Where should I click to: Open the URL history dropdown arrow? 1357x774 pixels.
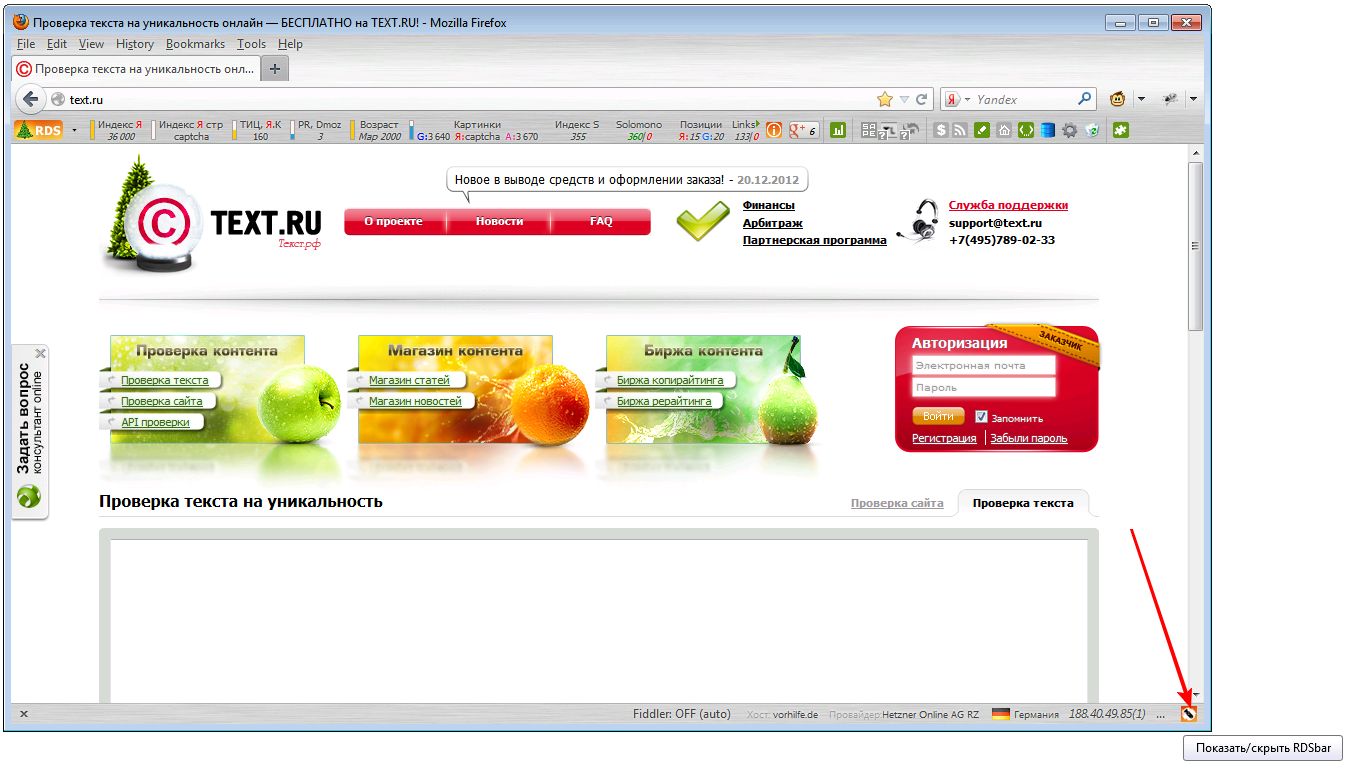tap(904, 100)
